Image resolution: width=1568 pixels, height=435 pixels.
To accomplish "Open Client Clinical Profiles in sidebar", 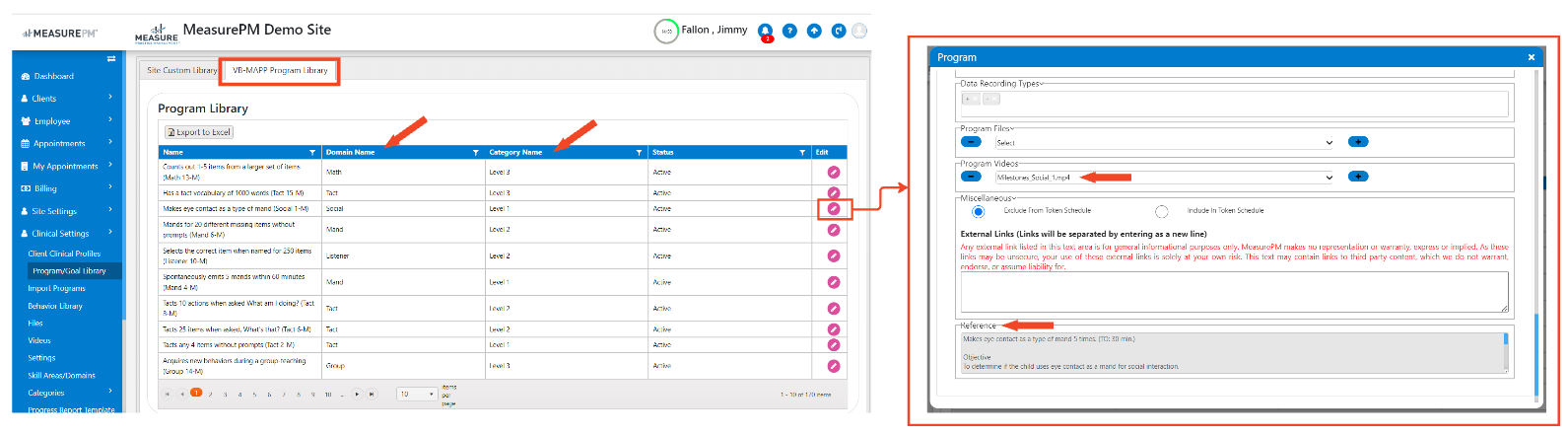I will (64, 254).
